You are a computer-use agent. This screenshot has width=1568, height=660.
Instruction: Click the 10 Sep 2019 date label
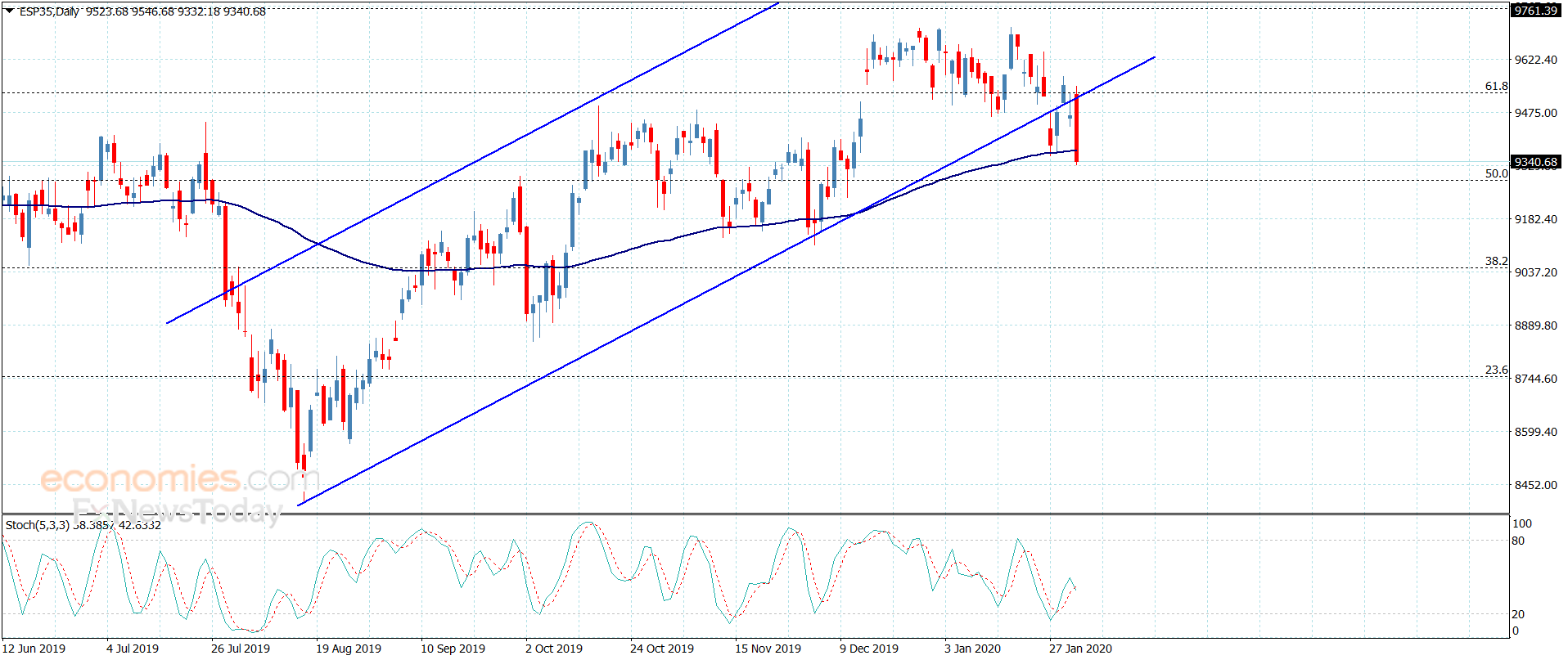click(453, 649)
